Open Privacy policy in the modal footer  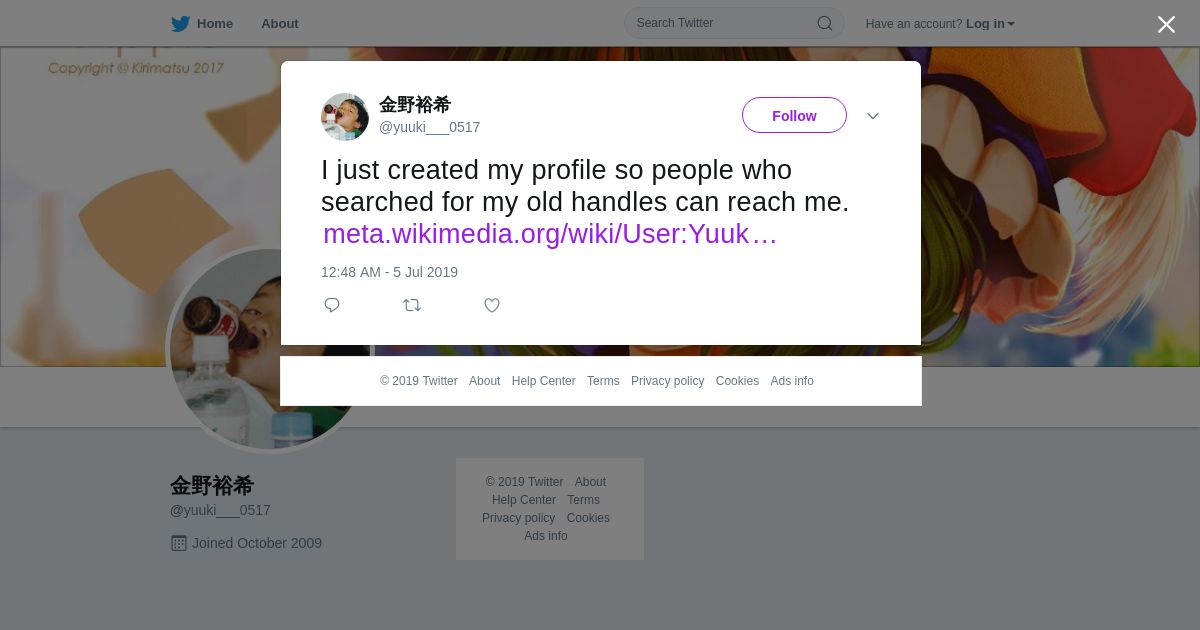pos(667,381)
